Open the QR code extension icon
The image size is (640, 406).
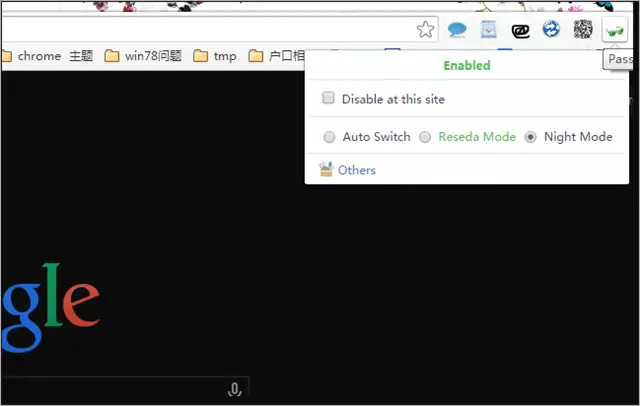click(583, 29)
